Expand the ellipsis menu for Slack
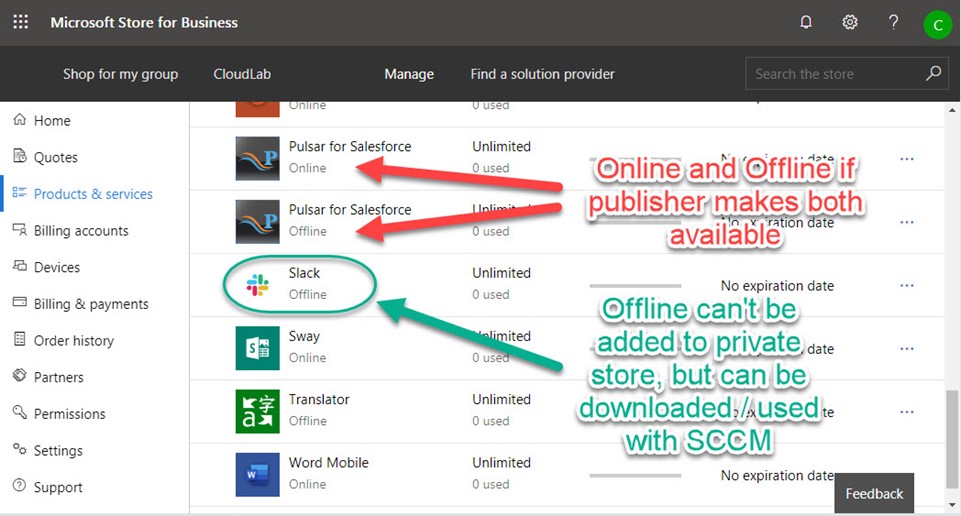This screenshot has height=516, width=961. pos(907,285)
